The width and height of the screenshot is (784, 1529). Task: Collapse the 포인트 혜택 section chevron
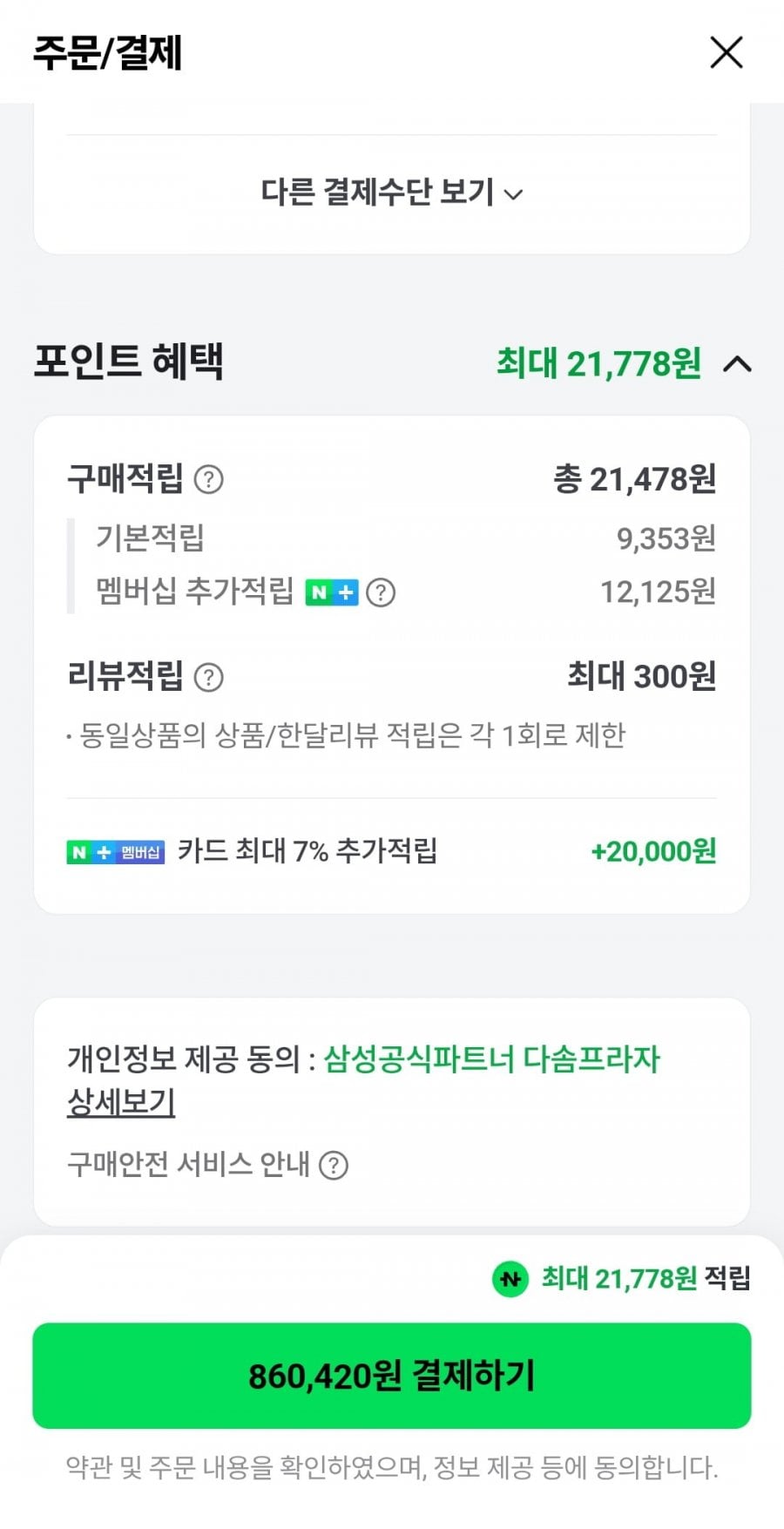point(737,363)
